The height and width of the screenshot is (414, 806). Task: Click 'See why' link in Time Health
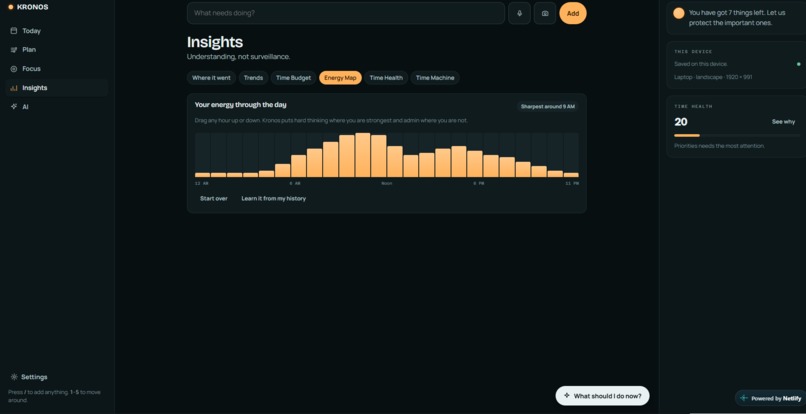click(783, 122)
